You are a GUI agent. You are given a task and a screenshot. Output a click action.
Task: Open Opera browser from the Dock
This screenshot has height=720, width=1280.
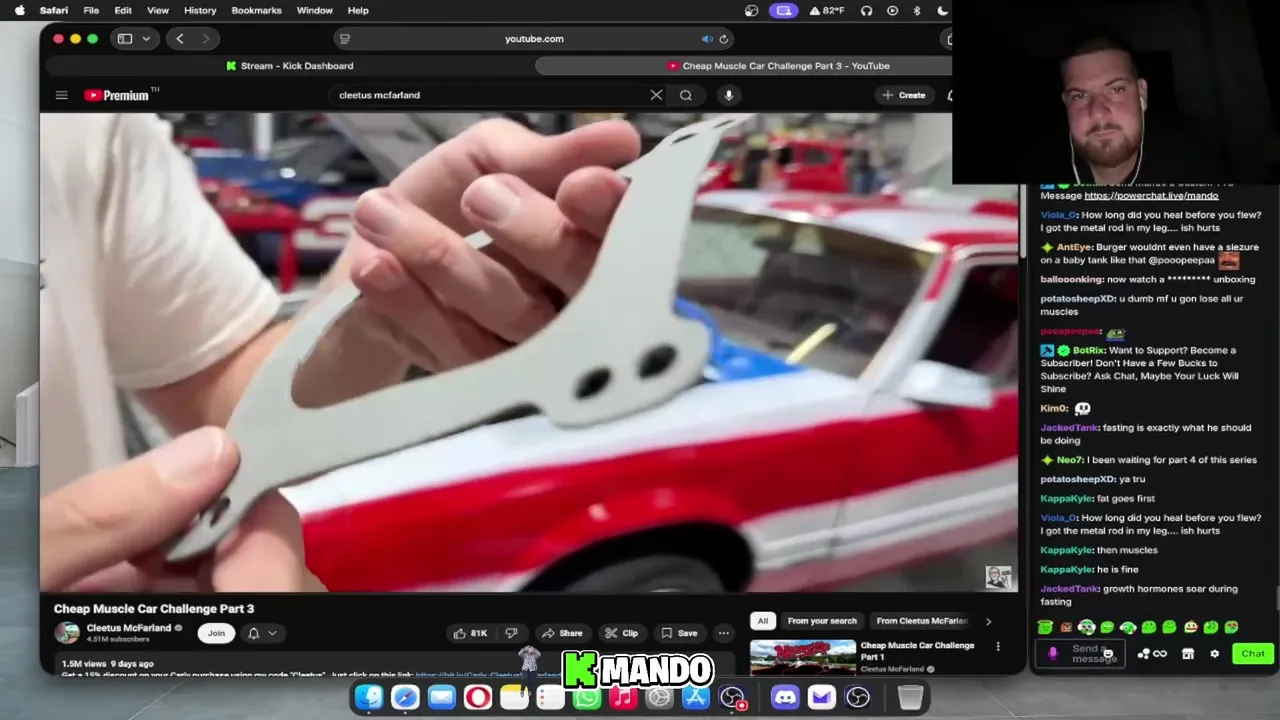(x=478, y=697)
